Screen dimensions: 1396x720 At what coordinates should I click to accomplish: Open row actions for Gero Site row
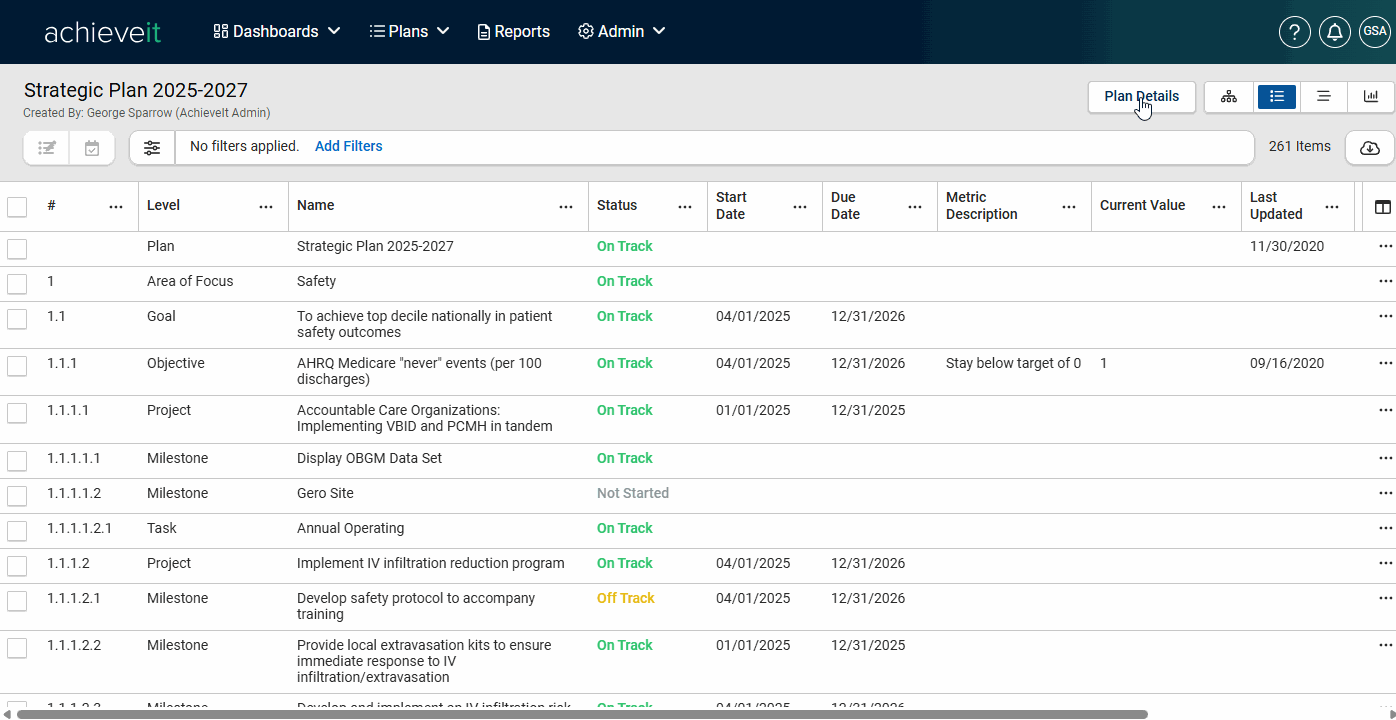[x=1385, y=493]
